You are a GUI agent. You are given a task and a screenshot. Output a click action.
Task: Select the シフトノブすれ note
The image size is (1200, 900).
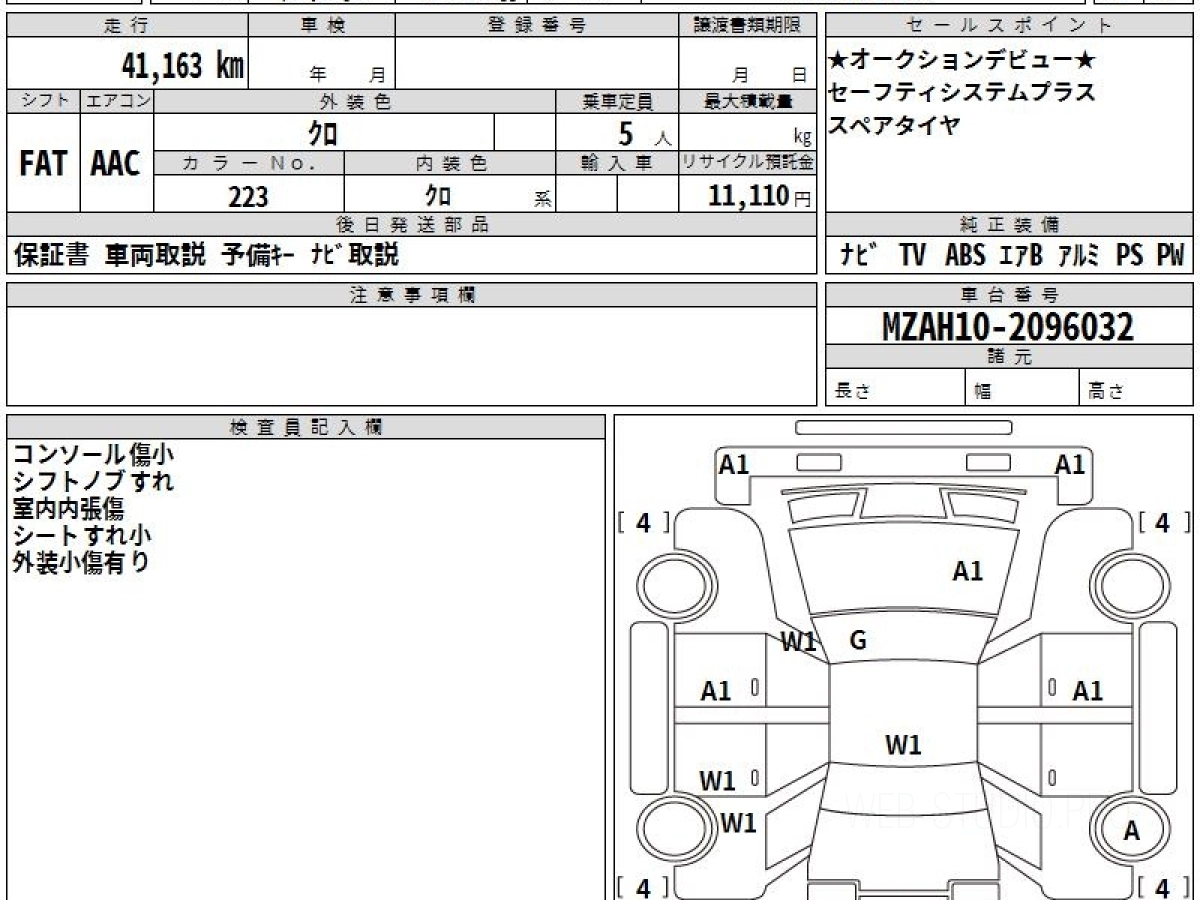[93, 481]
